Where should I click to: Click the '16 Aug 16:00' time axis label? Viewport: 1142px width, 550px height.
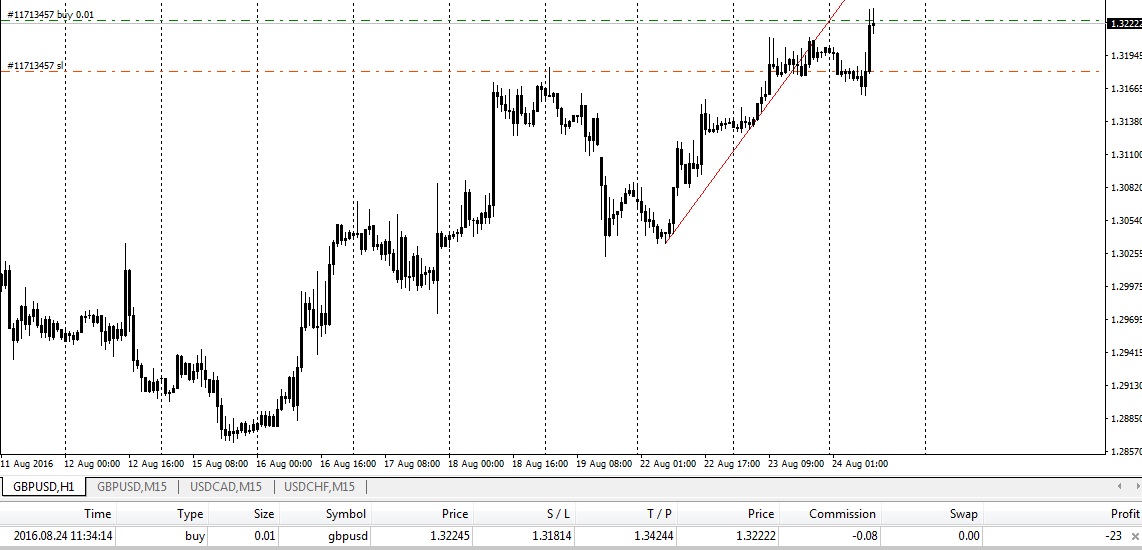click(x=348, y=463)
